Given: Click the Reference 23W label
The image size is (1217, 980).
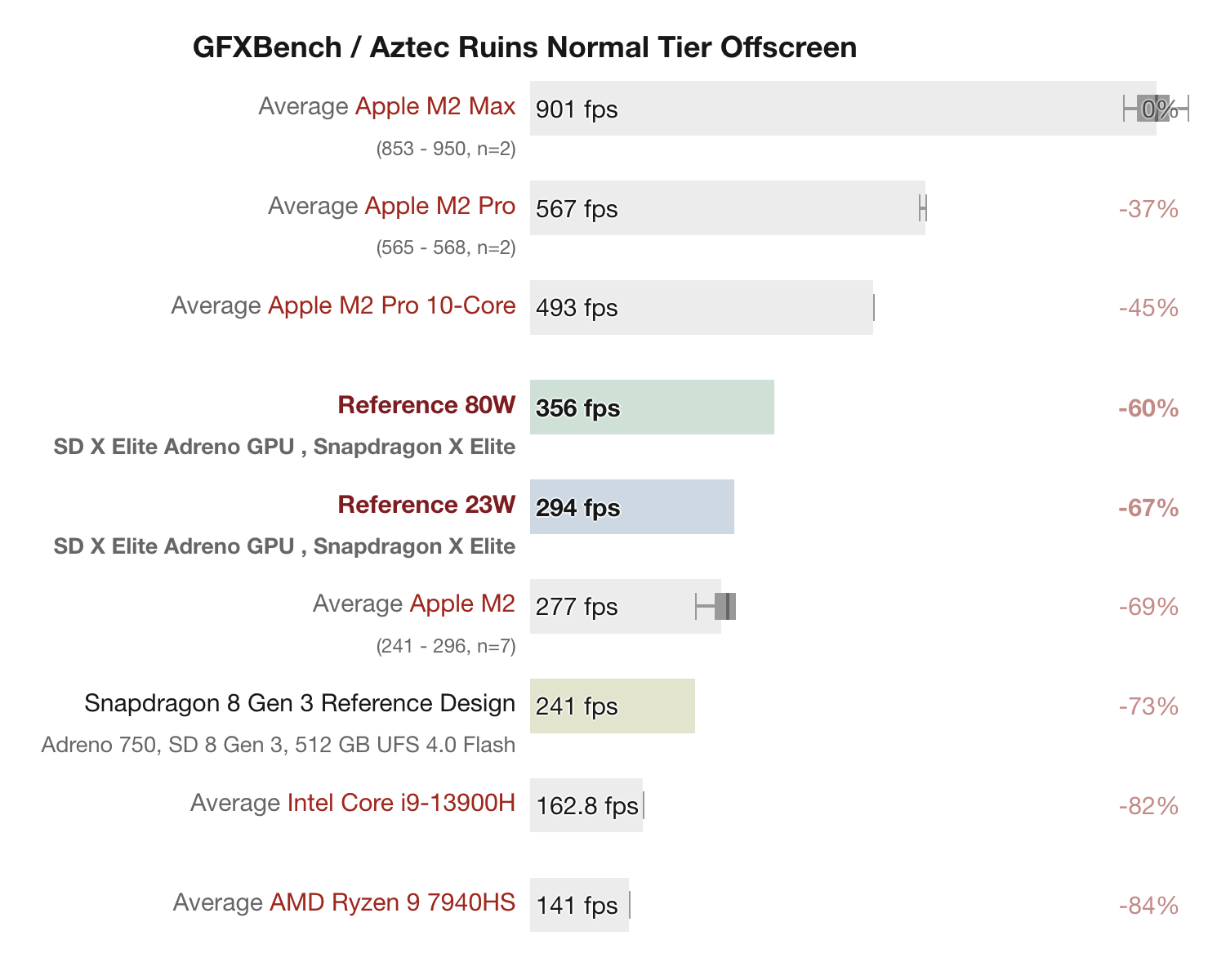Looking at the screenshot, I should point(426,506).
